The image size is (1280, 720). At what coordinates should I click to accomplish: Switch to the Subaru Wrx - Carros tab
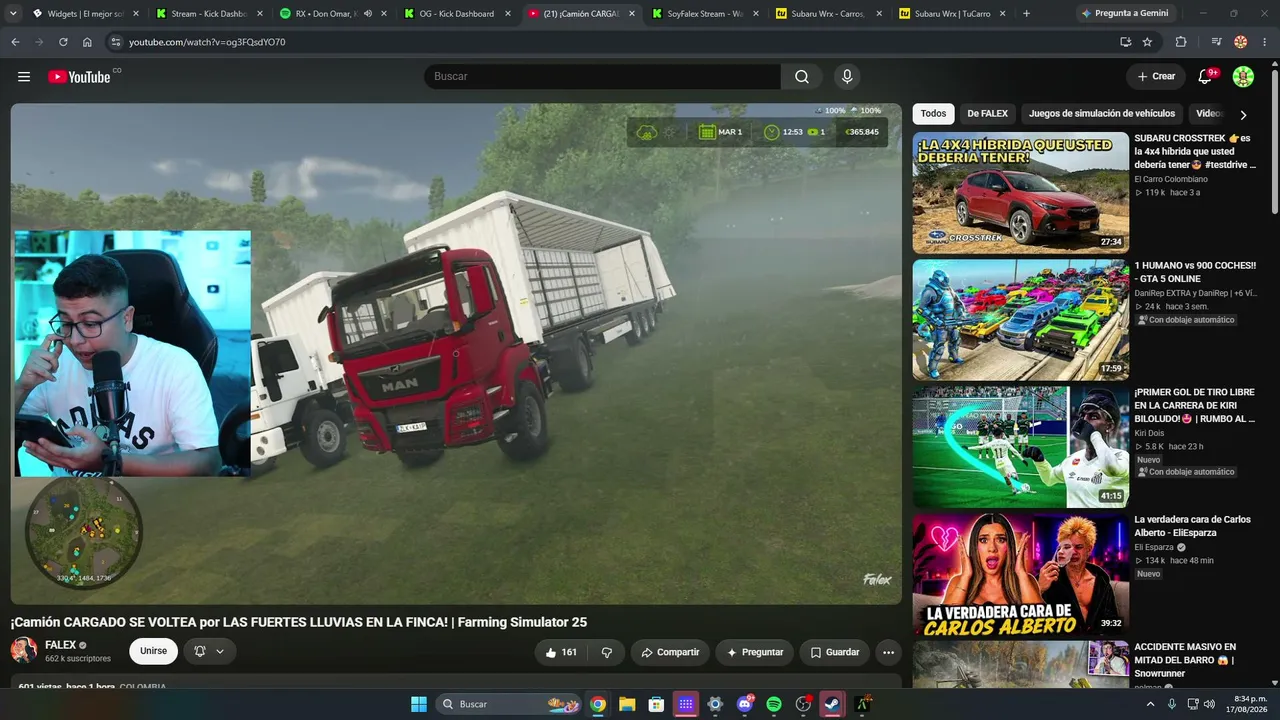click(827, 14)
